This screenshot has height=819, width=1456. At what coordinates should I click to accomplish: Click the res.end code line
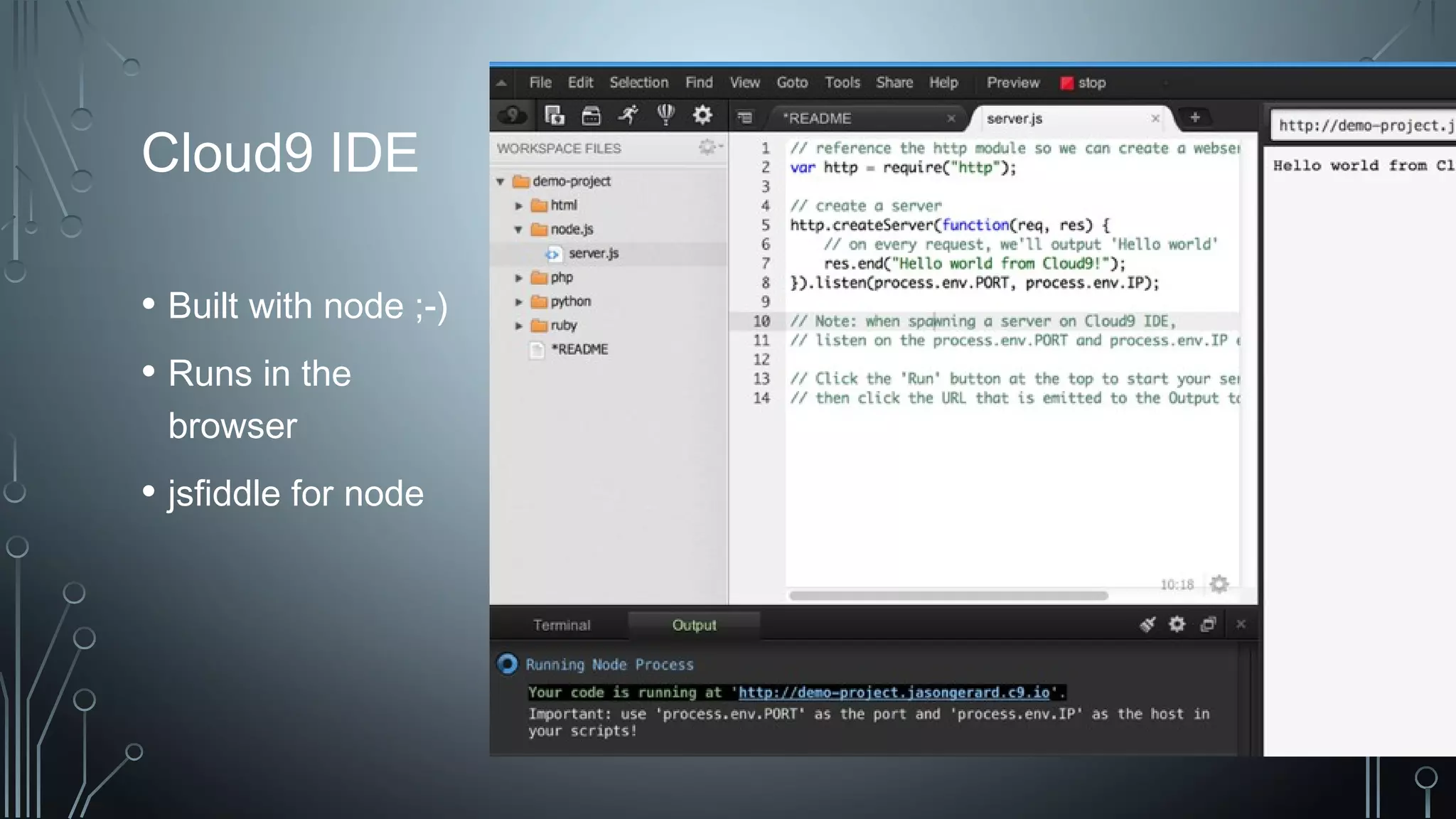click(x=975, y=264)
